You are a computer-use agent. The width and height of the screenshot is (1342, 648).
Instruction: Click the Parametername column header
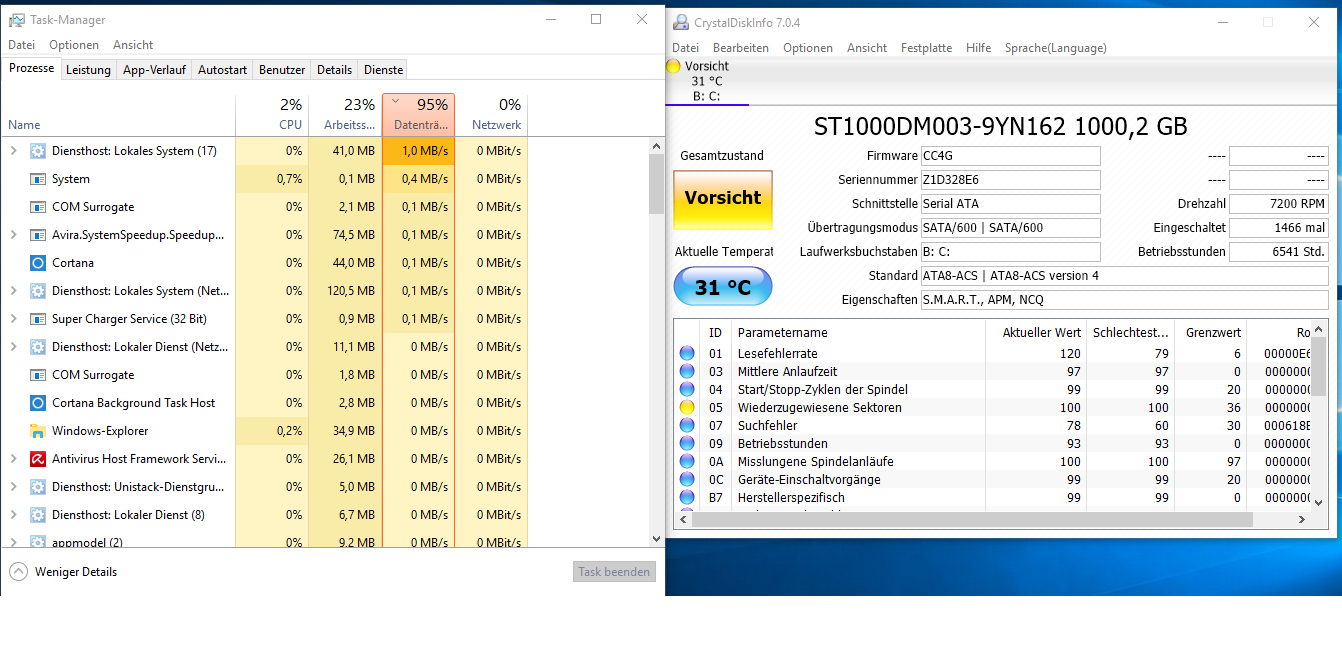click(859, 333)
